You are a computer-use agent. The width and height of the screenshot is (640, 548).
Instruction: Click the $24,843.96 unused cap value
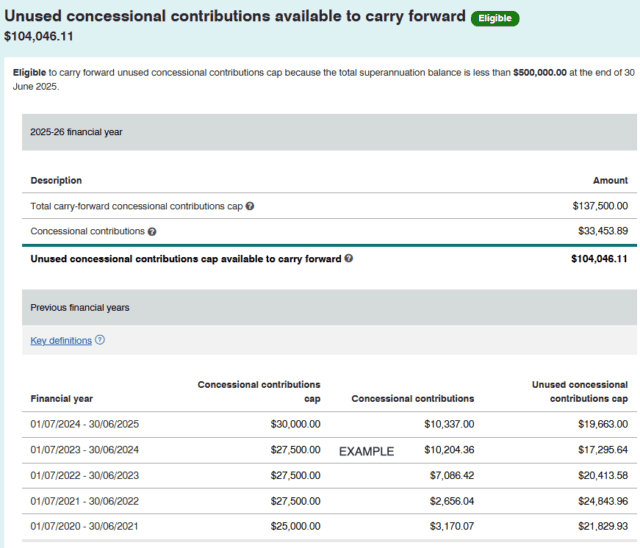(603, 501)
